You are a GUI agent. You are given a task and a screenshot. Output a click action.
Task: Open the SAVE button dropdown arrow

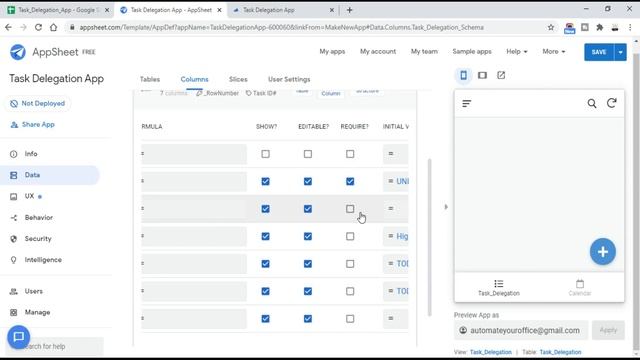[x=620, y=52]
